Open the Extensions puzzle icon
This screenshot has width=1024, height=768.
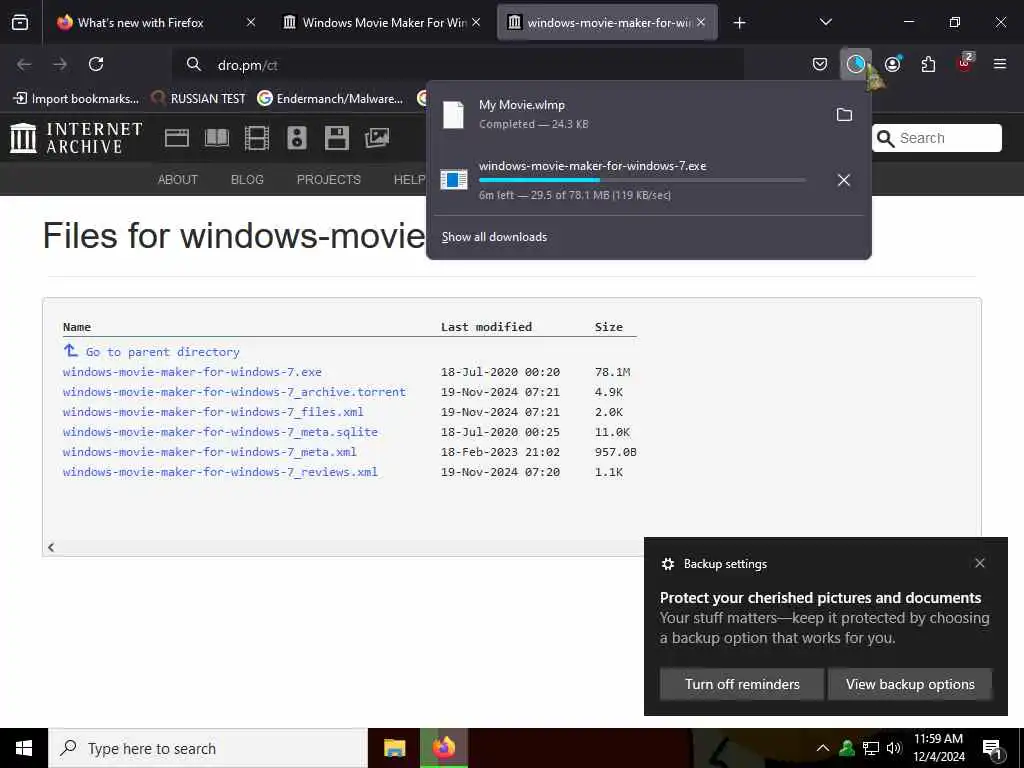point(928,64)
